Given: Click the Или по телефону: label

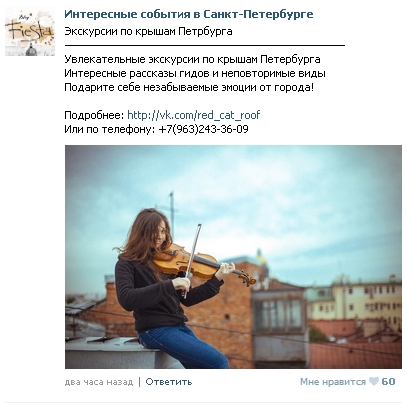Looking at the screenshot, I should click(x=110, y=129).
